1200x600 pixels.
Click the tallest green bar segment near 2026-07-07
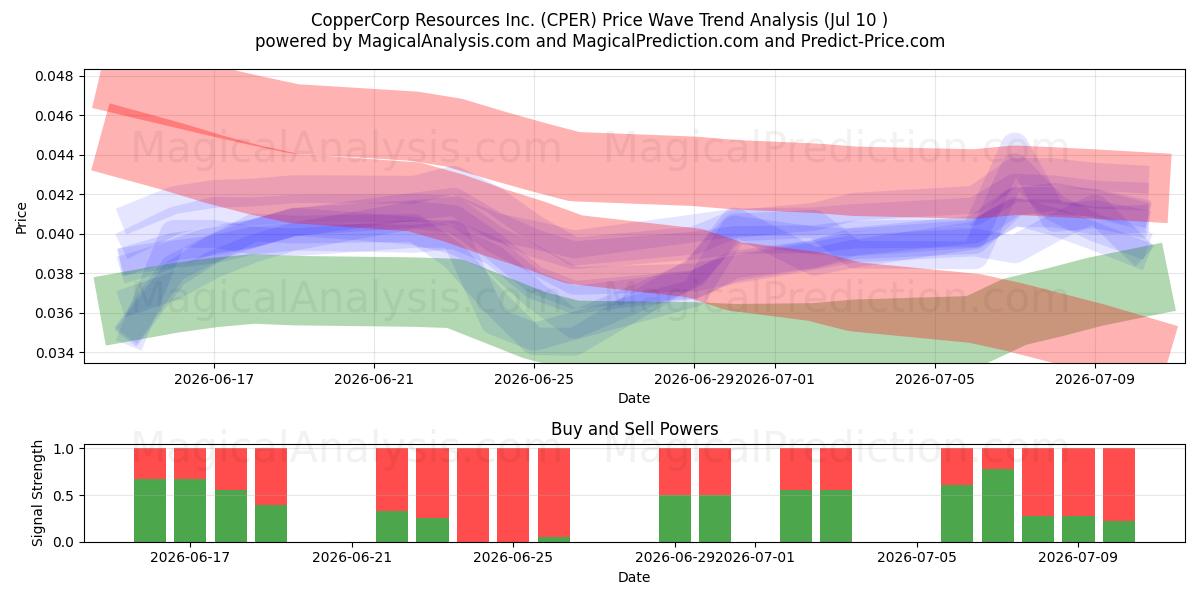997,506
